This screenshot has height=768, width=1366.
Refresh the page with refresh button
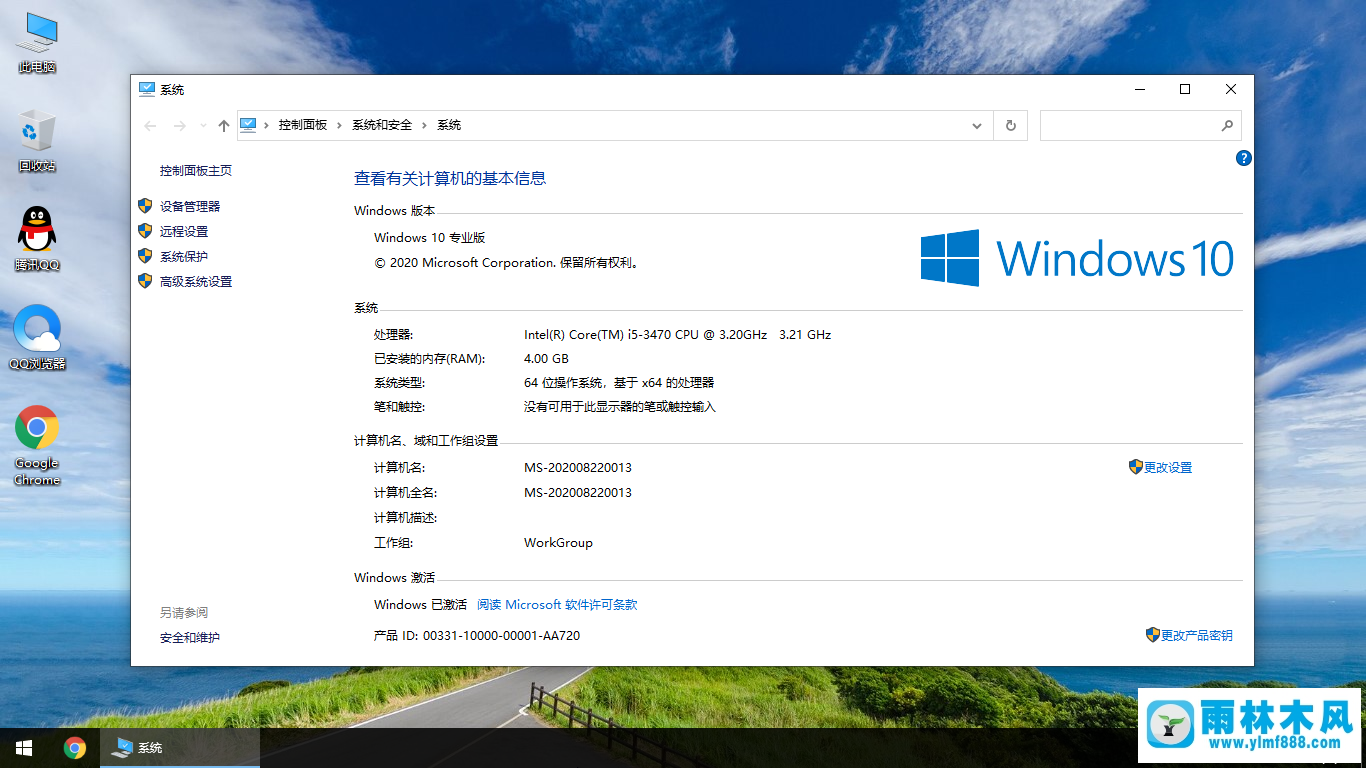click(x=1011, y=125)
